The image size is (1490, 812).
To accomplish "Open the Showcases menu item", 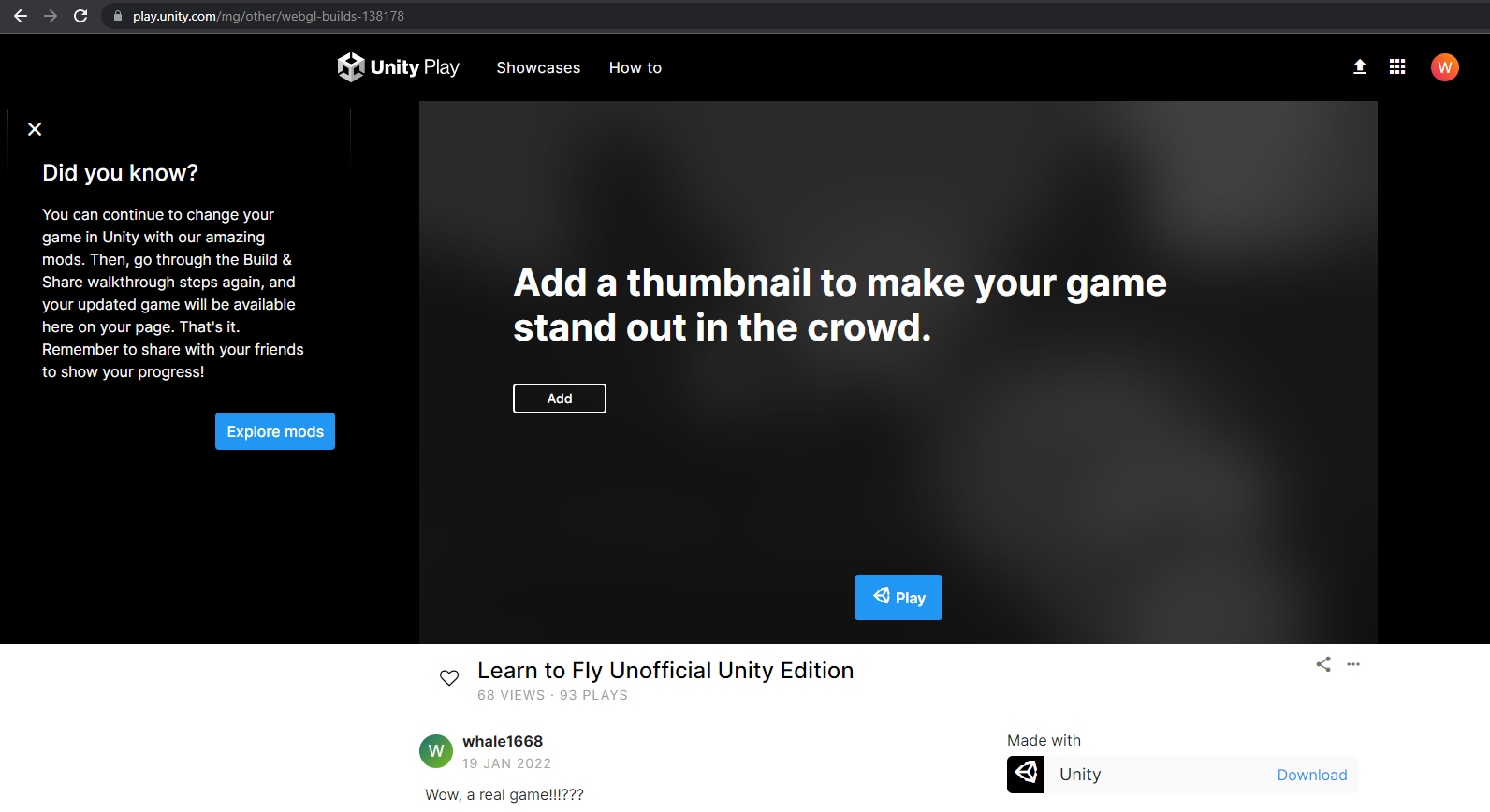I will click(x=538, y=67).
